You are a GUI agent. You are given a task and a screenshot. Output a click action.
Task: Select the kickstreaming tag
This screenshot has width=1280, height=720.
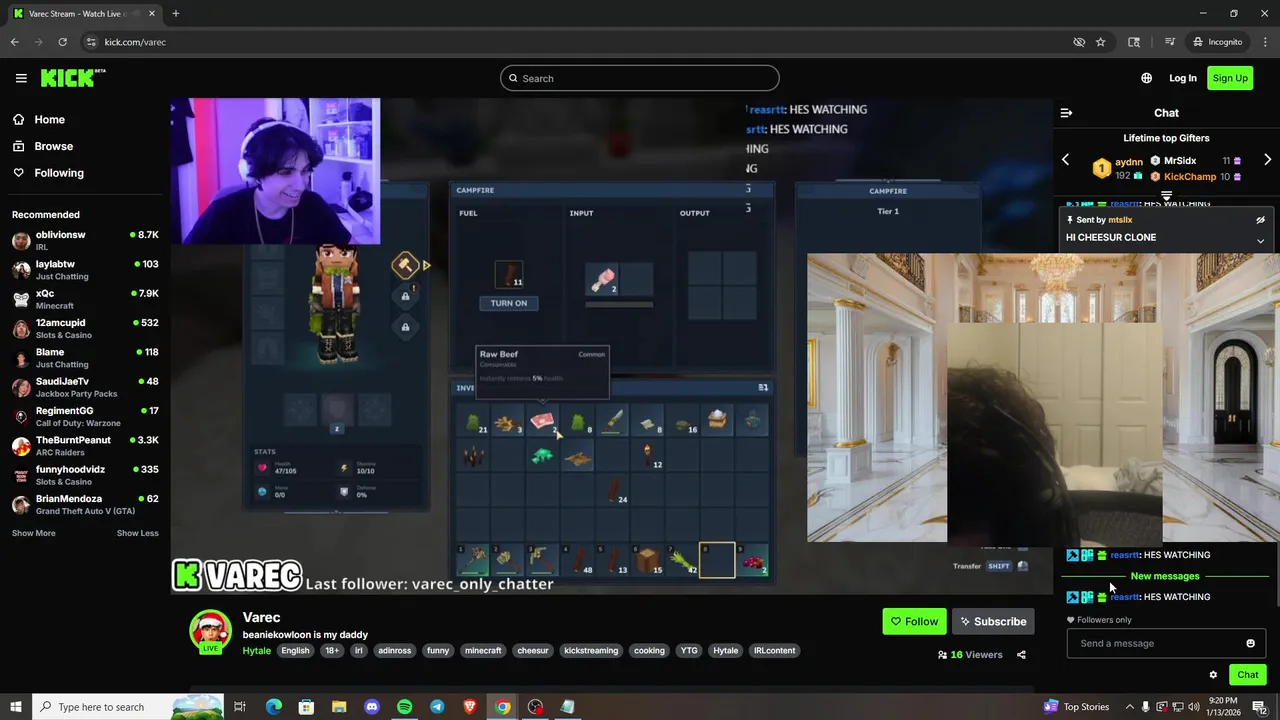(591, 650)
